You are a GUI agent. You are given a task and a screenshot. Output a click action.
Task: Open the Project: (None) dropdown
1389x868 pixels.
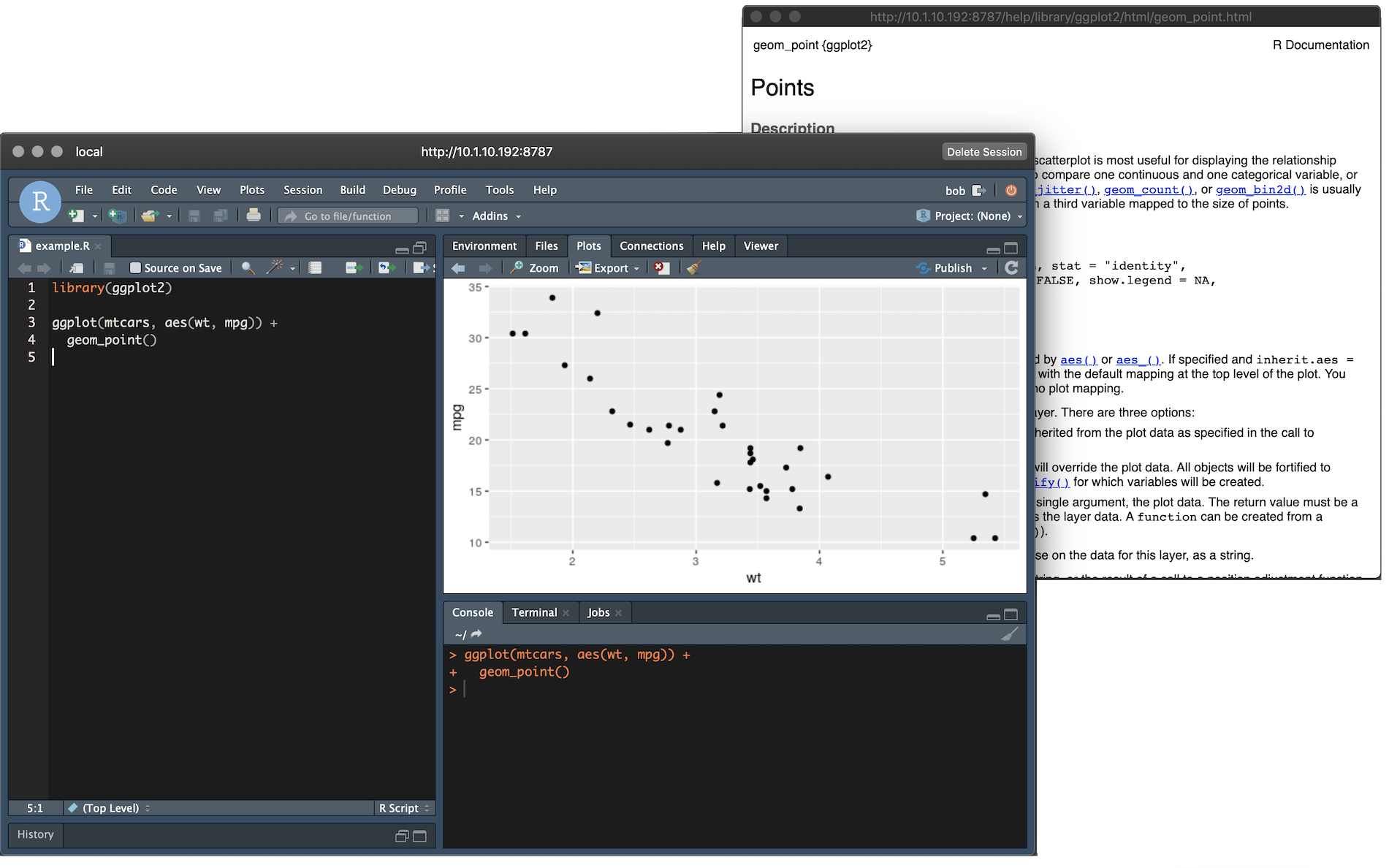[x=971, y=216]
